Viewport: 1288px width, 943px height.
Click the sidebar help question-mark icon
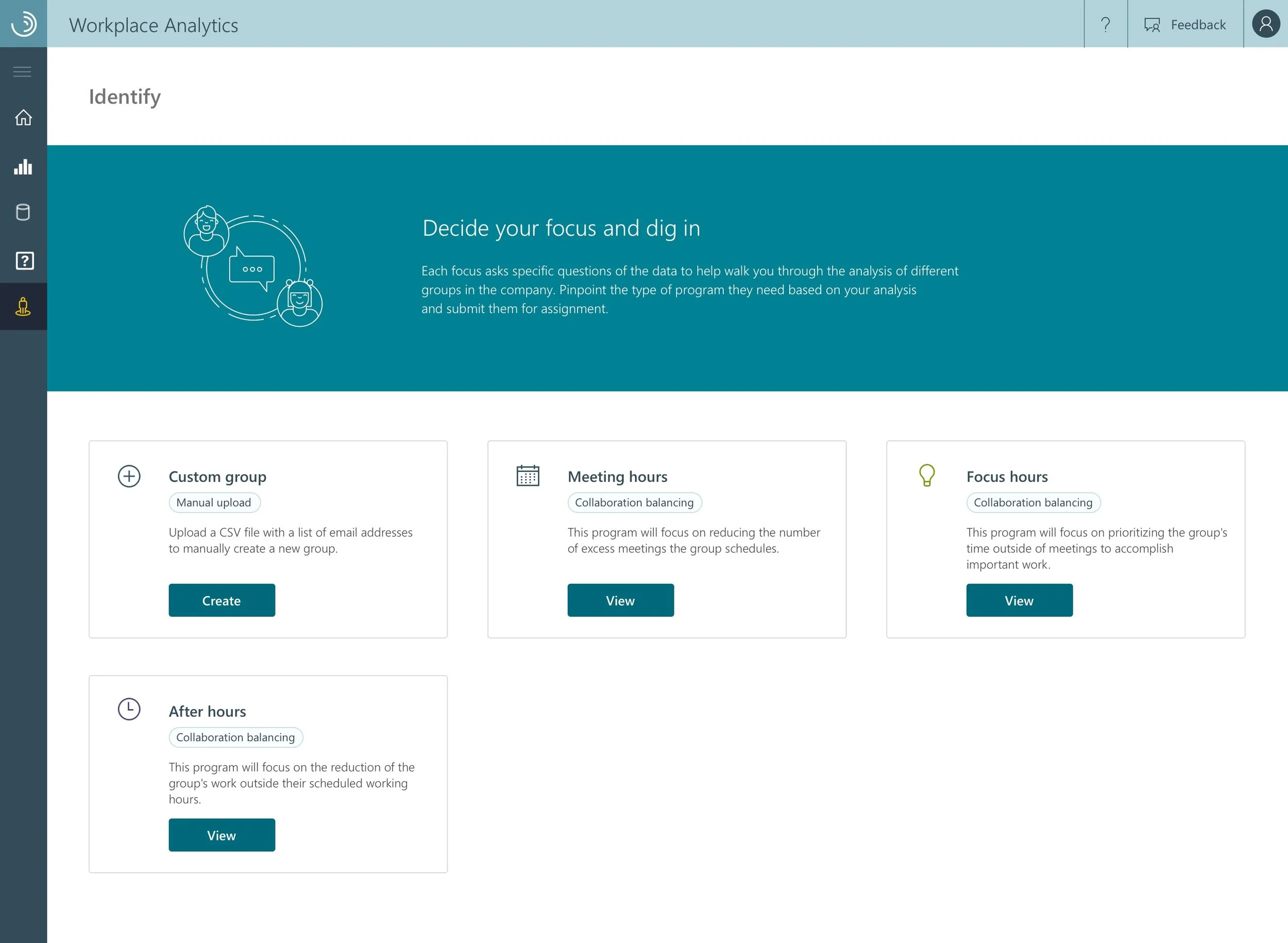[23, 260]
